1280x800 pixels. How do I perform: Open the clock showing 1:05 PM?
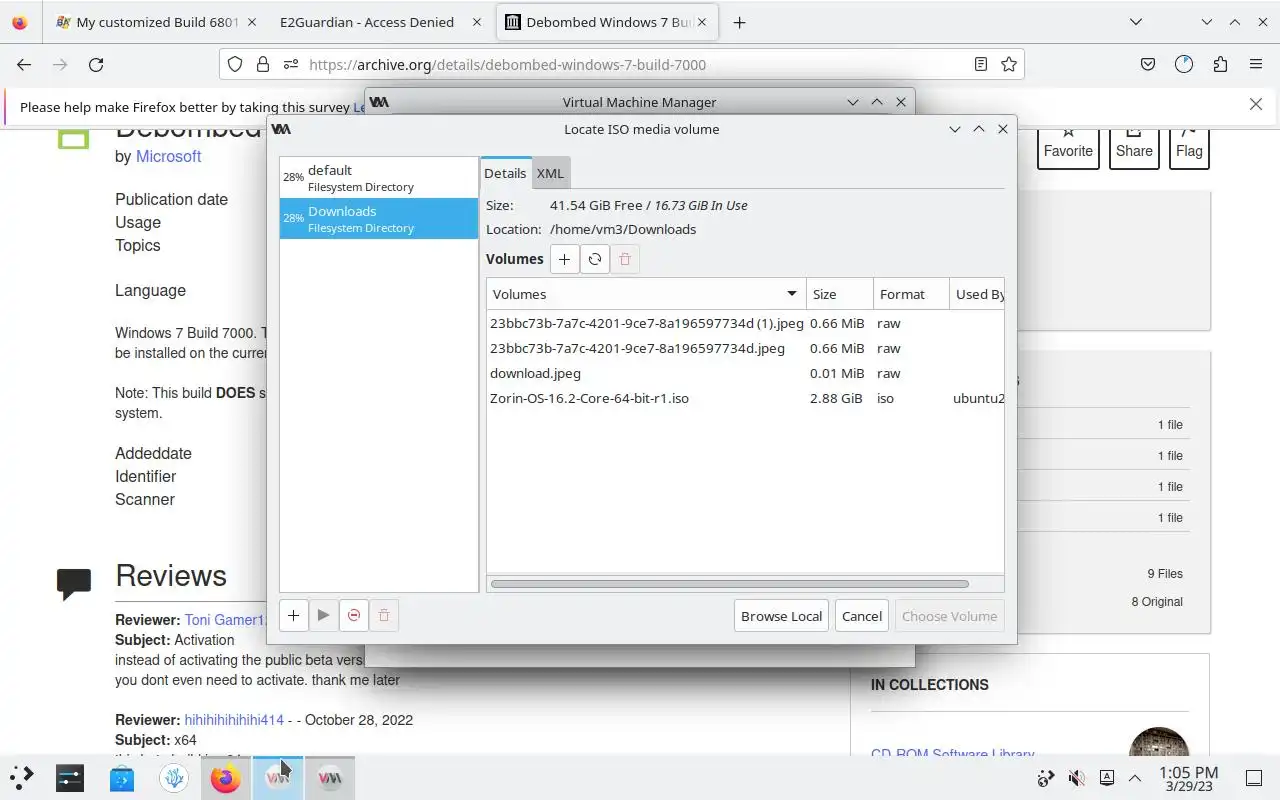pyautogui.click(x=1189, y=778)
